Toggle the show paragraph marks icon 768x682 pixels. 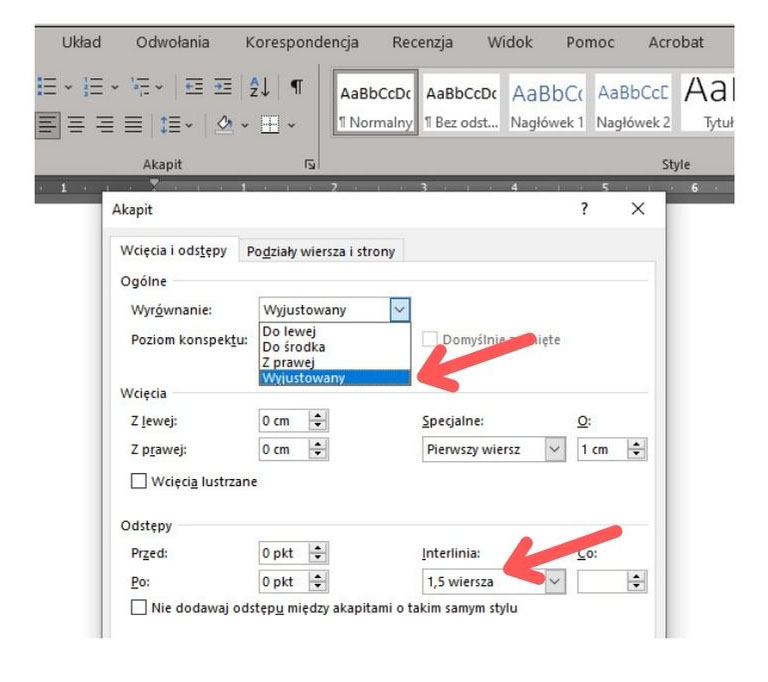click(296, 88)
